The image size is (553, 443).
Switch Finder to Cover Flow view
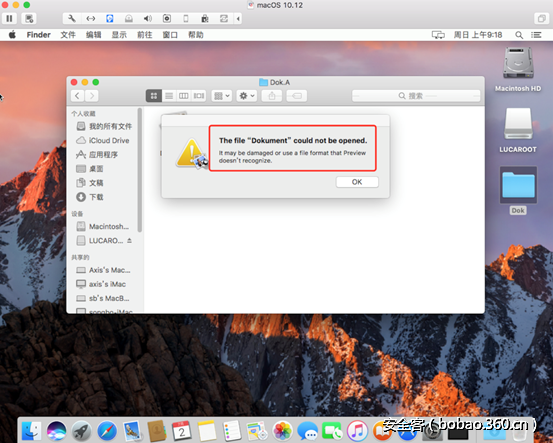199,96
